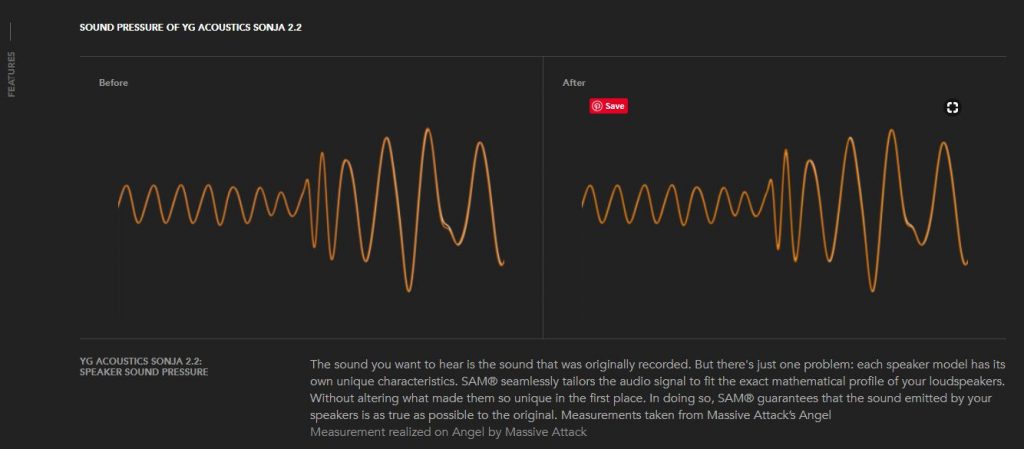Click the end point of the After waveform
Screen dimensions: 1024x449
click(967, 262)
